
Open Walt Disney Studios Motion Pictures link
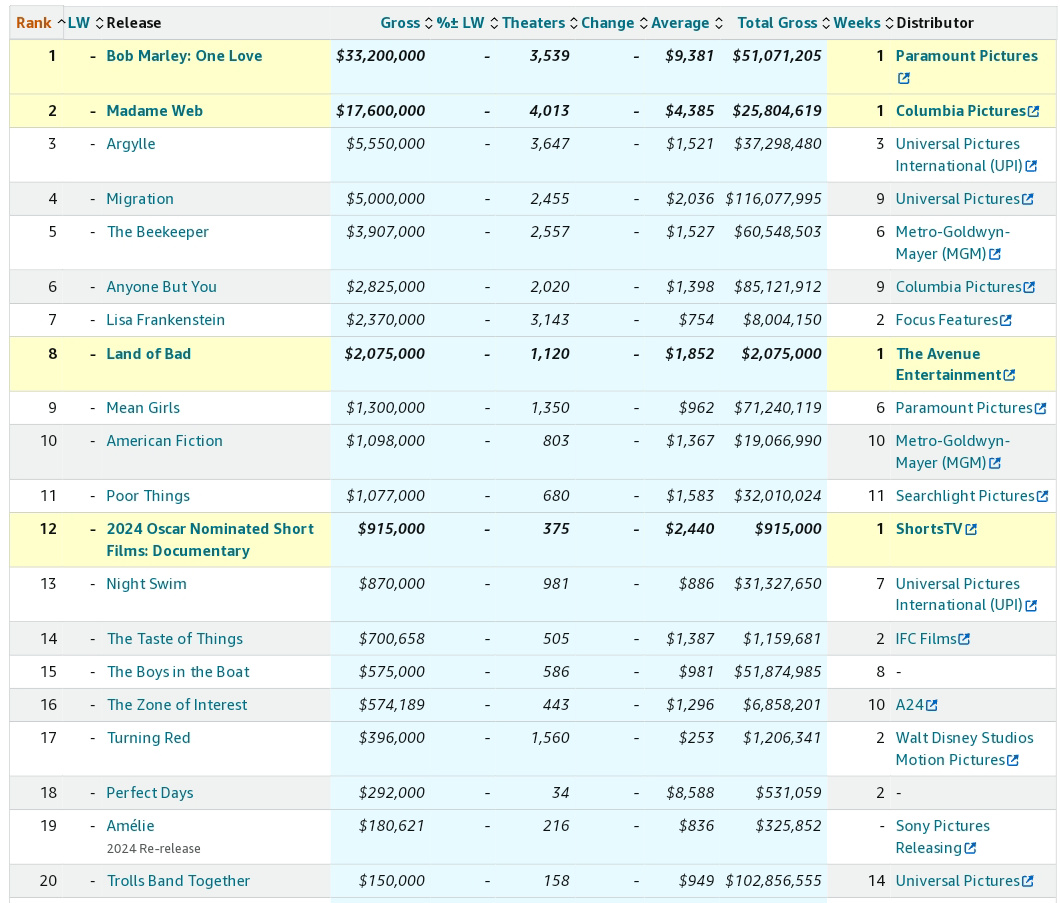pyautogui.click(x=965, y=749)
